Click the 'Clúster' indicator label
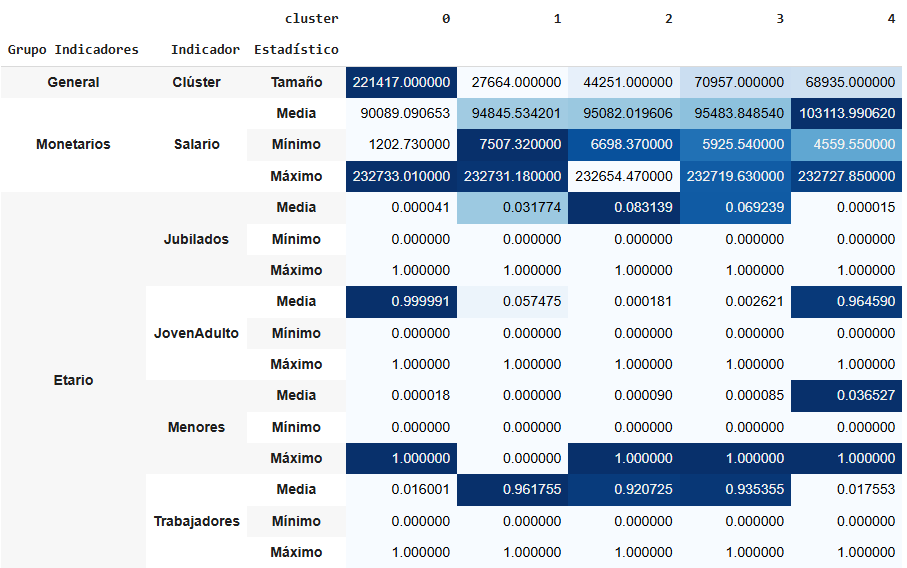The height and width of the screenshot is (568, 907). [x=196, y=82]
